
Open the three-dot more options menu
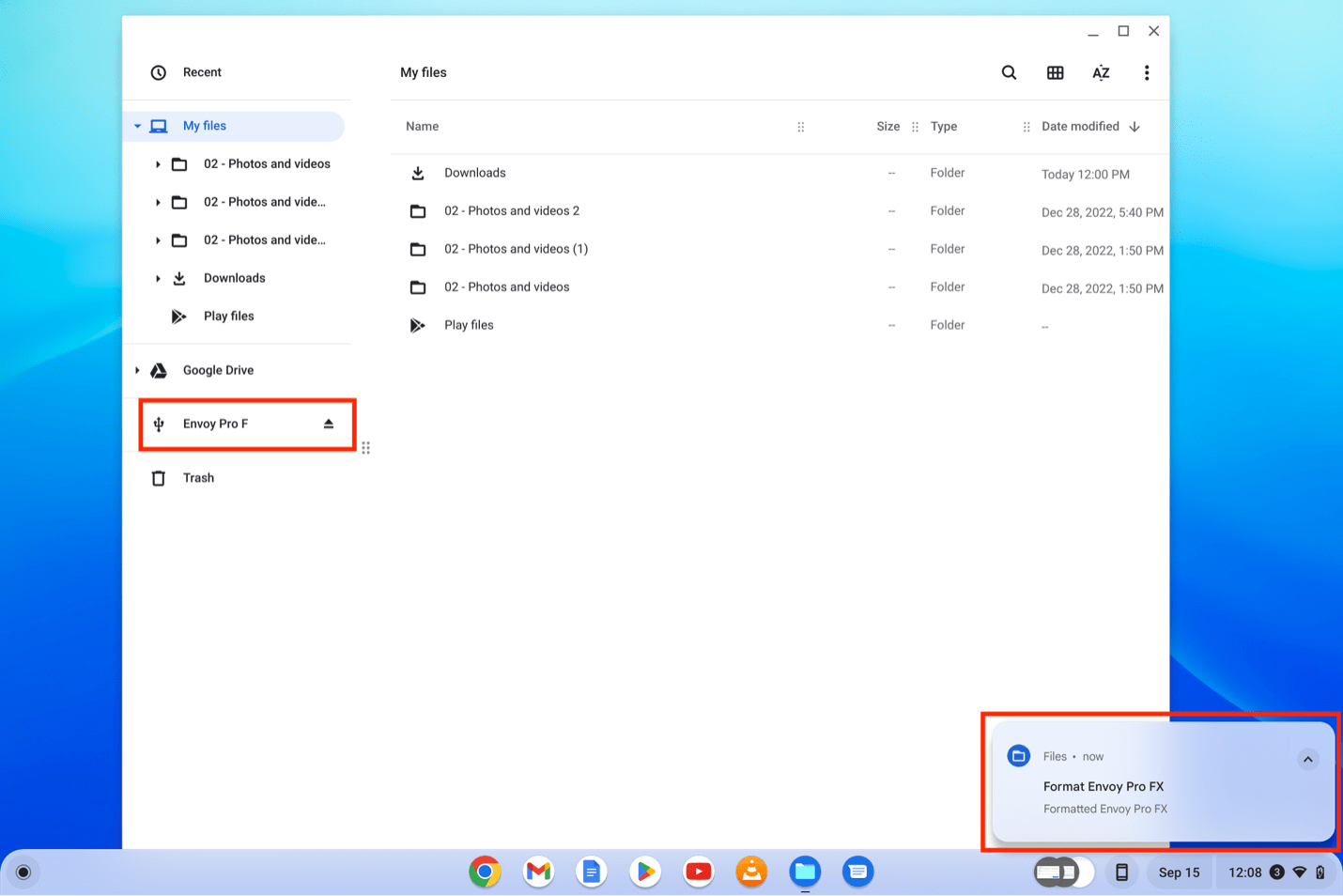coord(1146,72)
